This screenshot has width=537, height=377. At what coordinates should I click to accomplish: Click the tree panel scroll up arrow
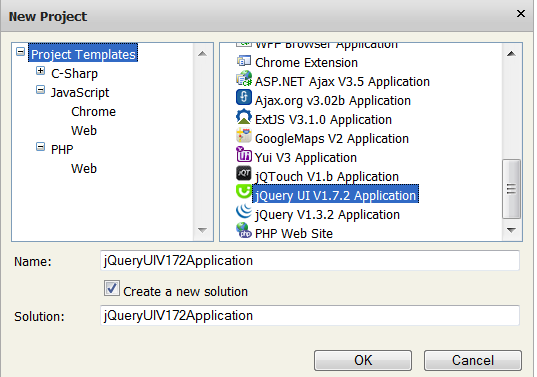tap(202, 53)
